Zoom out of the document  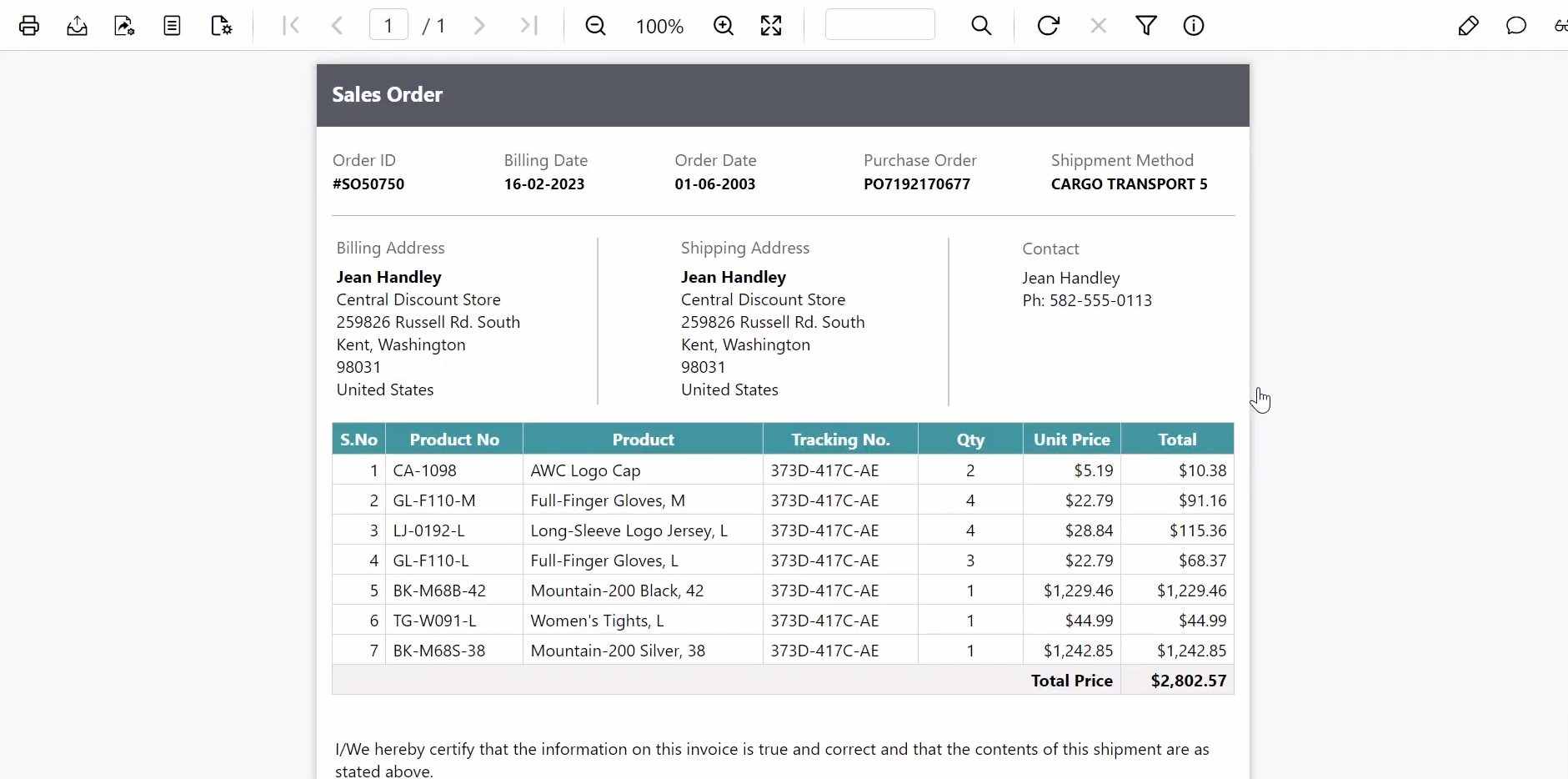(595, 25)
